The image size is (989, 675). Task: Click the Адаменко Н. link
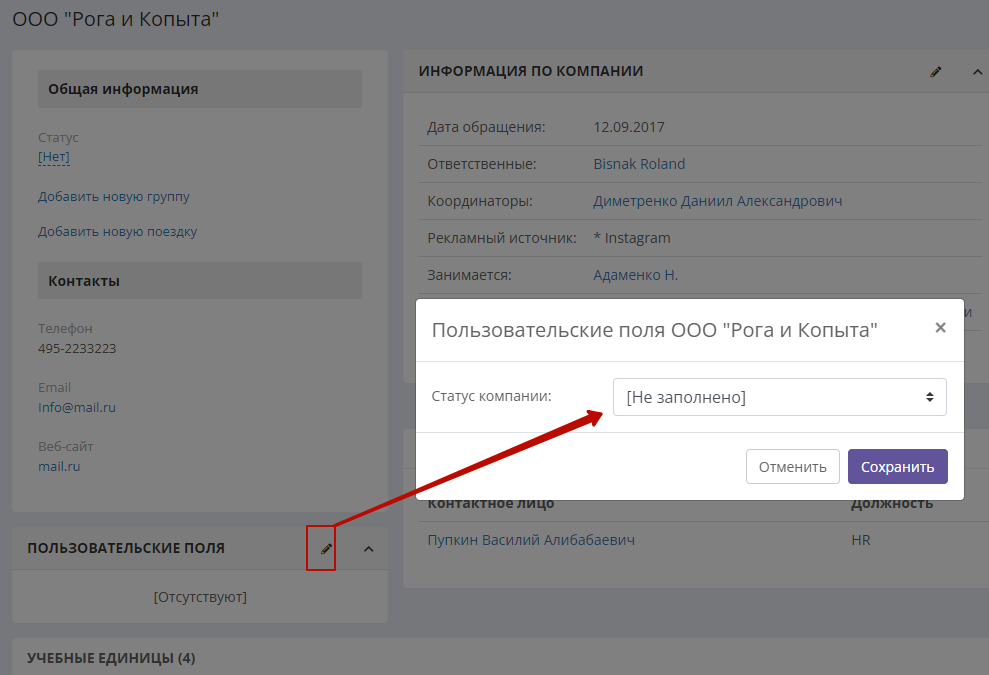click(636, 275)
